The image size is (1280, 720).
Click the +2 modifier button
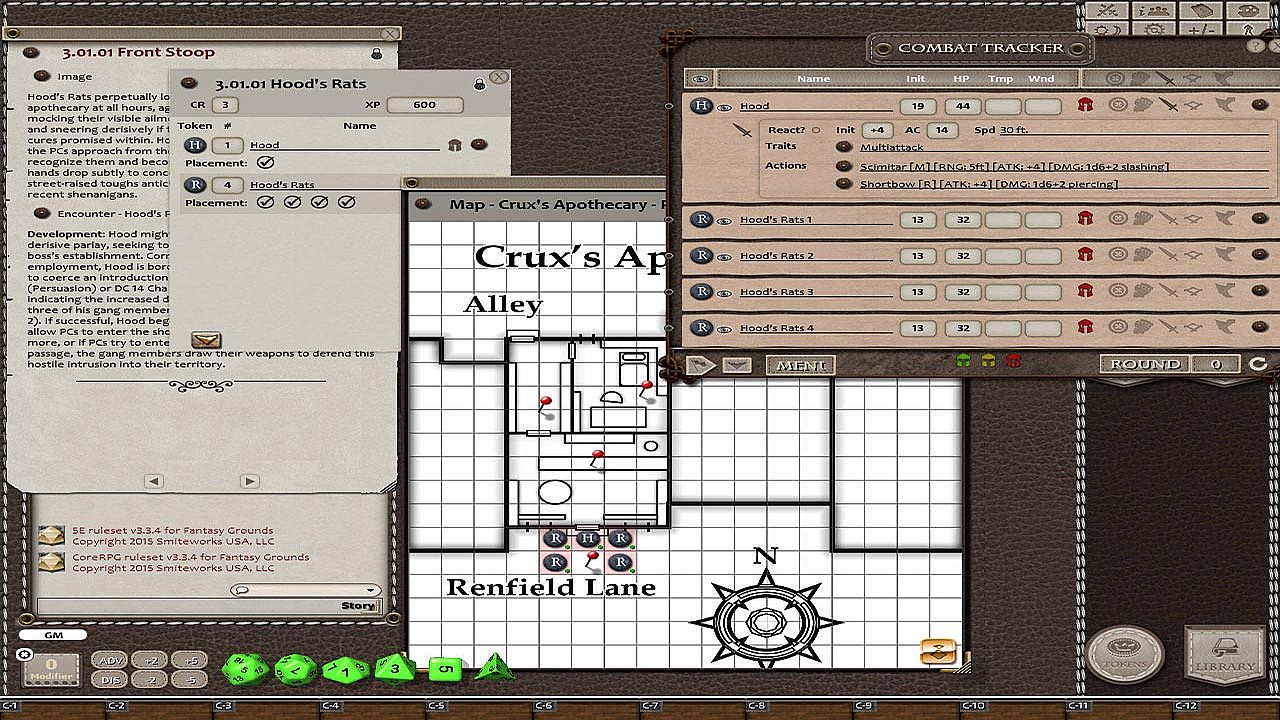(149, 660)
